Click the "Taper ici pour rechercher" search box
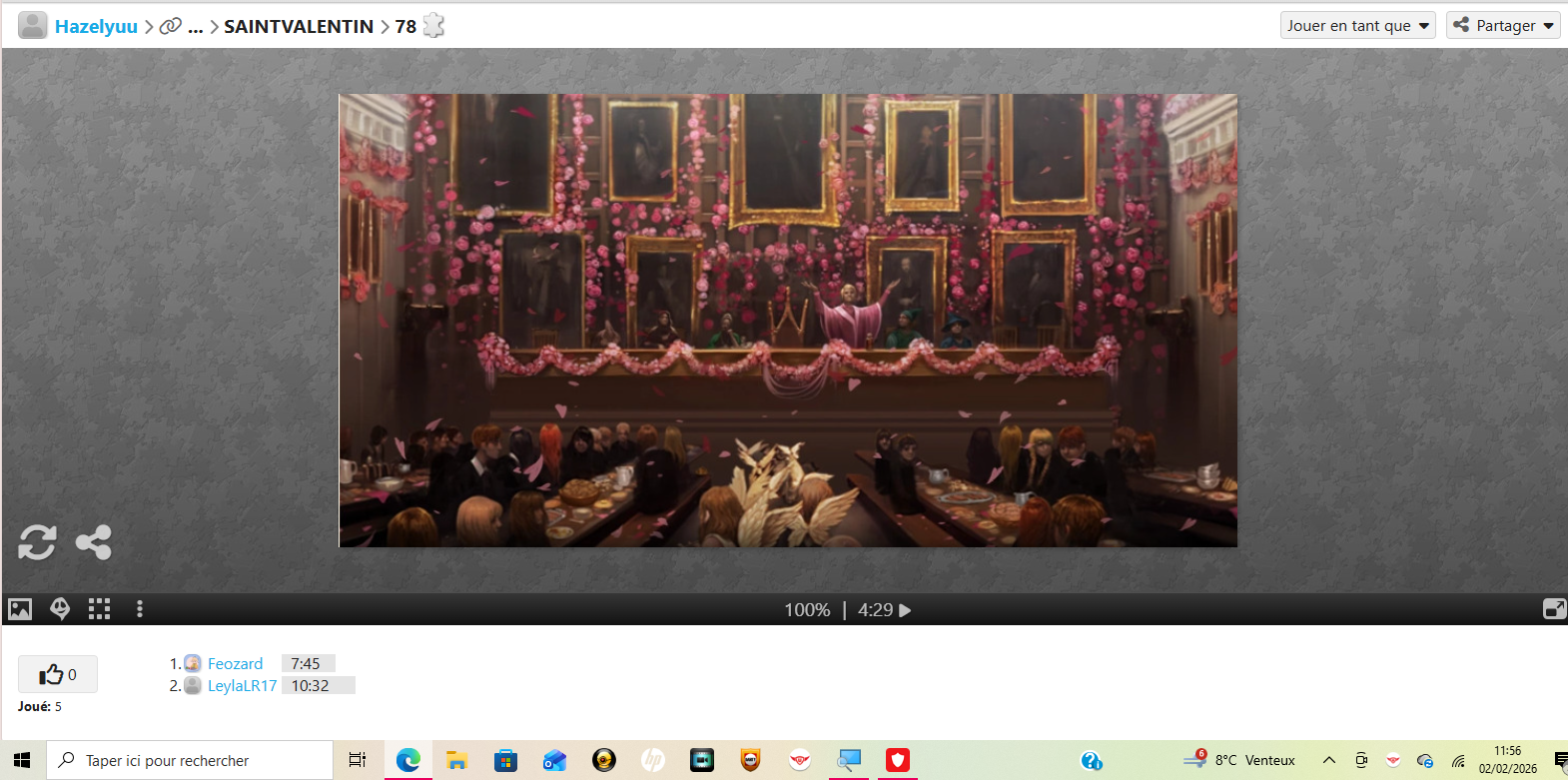This screenshot has height=780, width=1568. 190,760
